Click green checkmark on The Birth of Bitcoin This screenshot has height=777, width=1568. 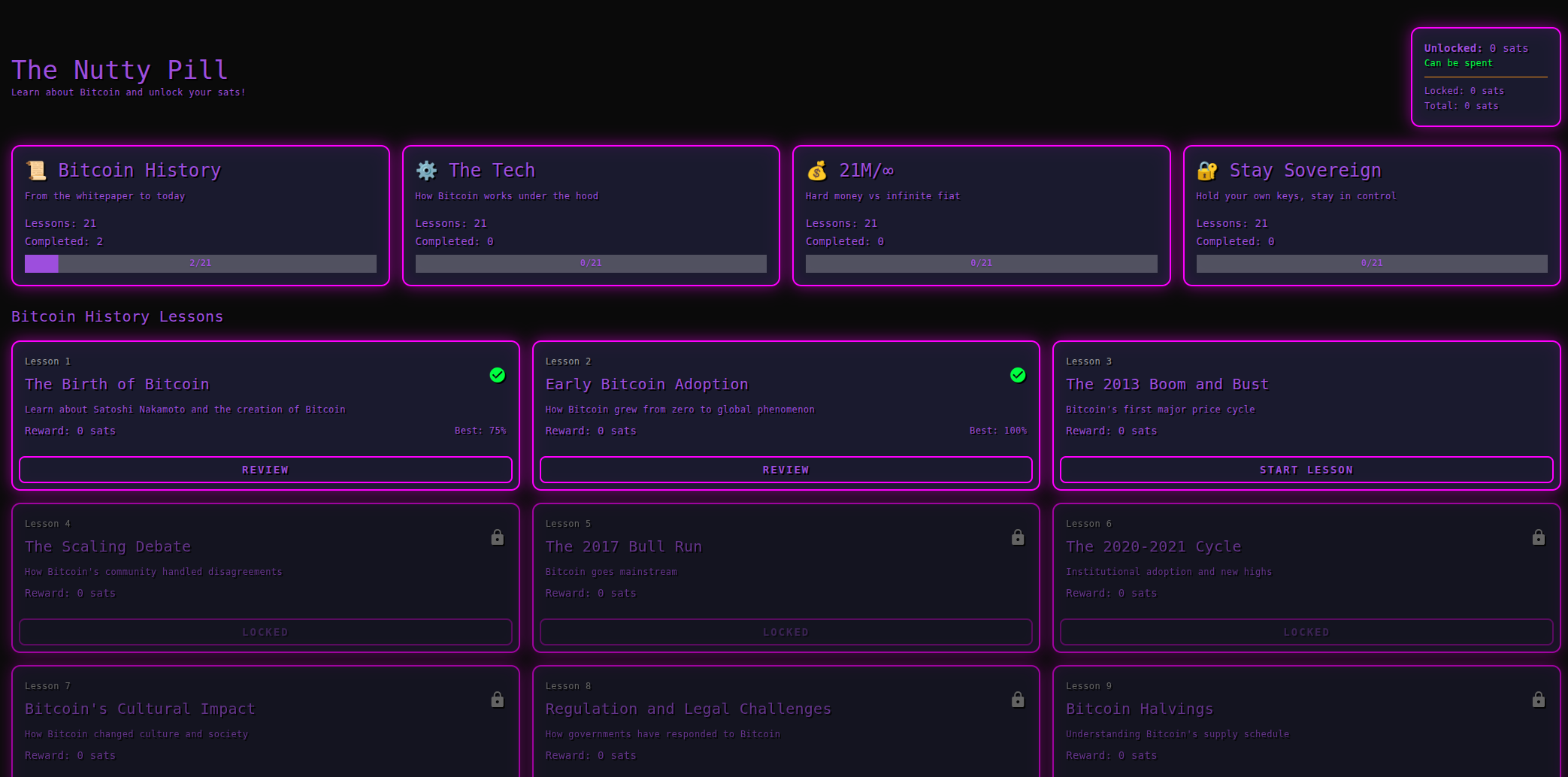[497, 375]
